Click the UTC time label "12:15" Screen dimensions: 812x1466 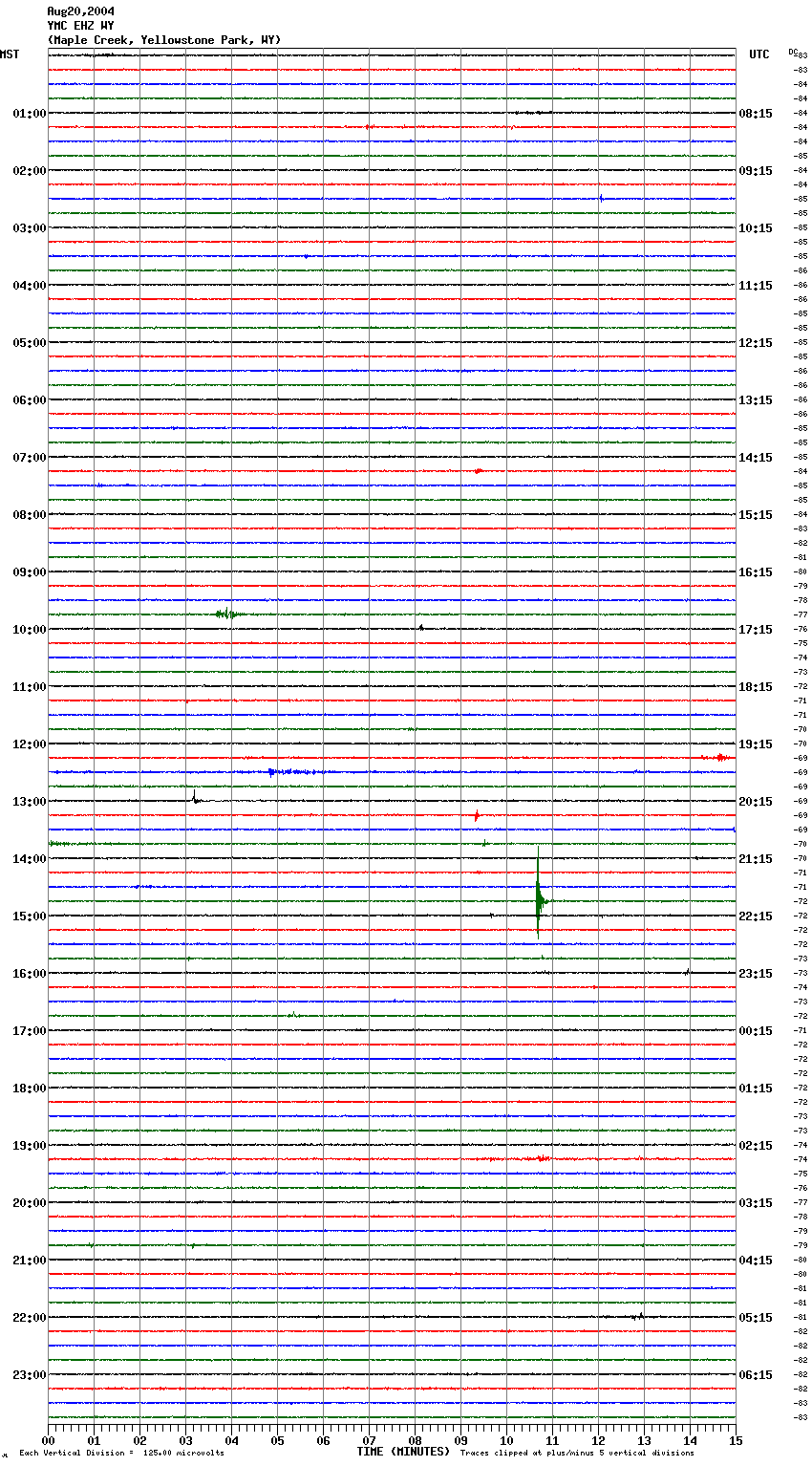[x=756, y=343]
